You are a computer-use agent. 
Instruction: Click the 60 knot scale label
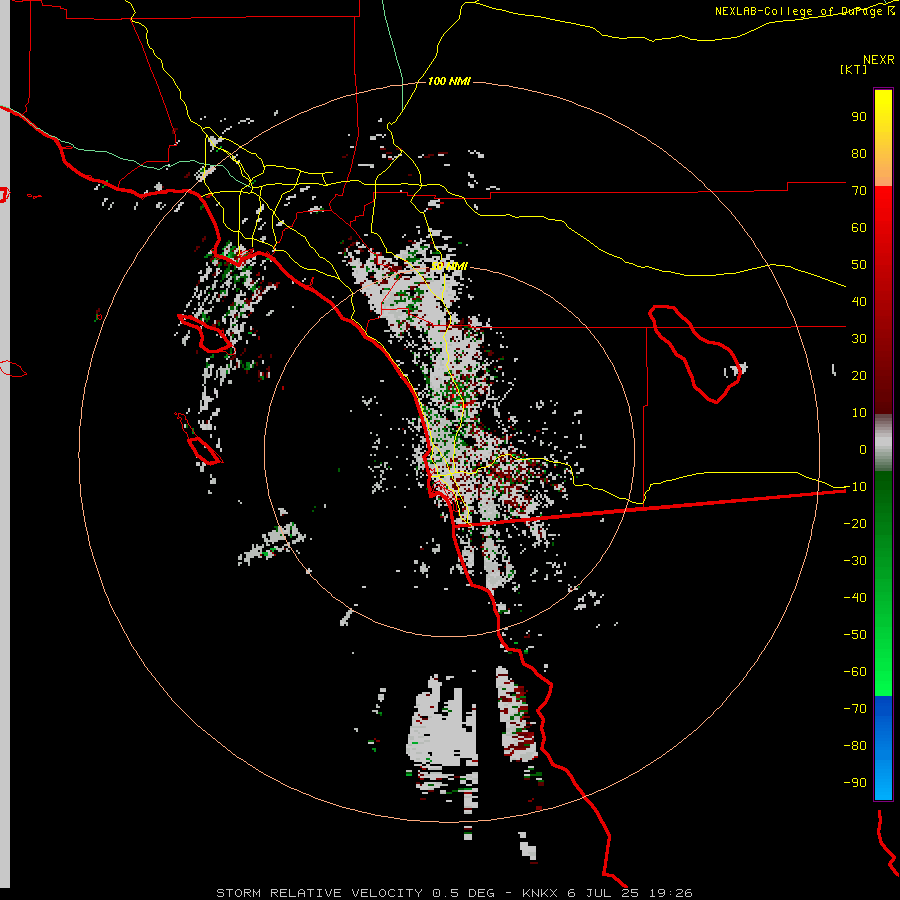[859, 227]
